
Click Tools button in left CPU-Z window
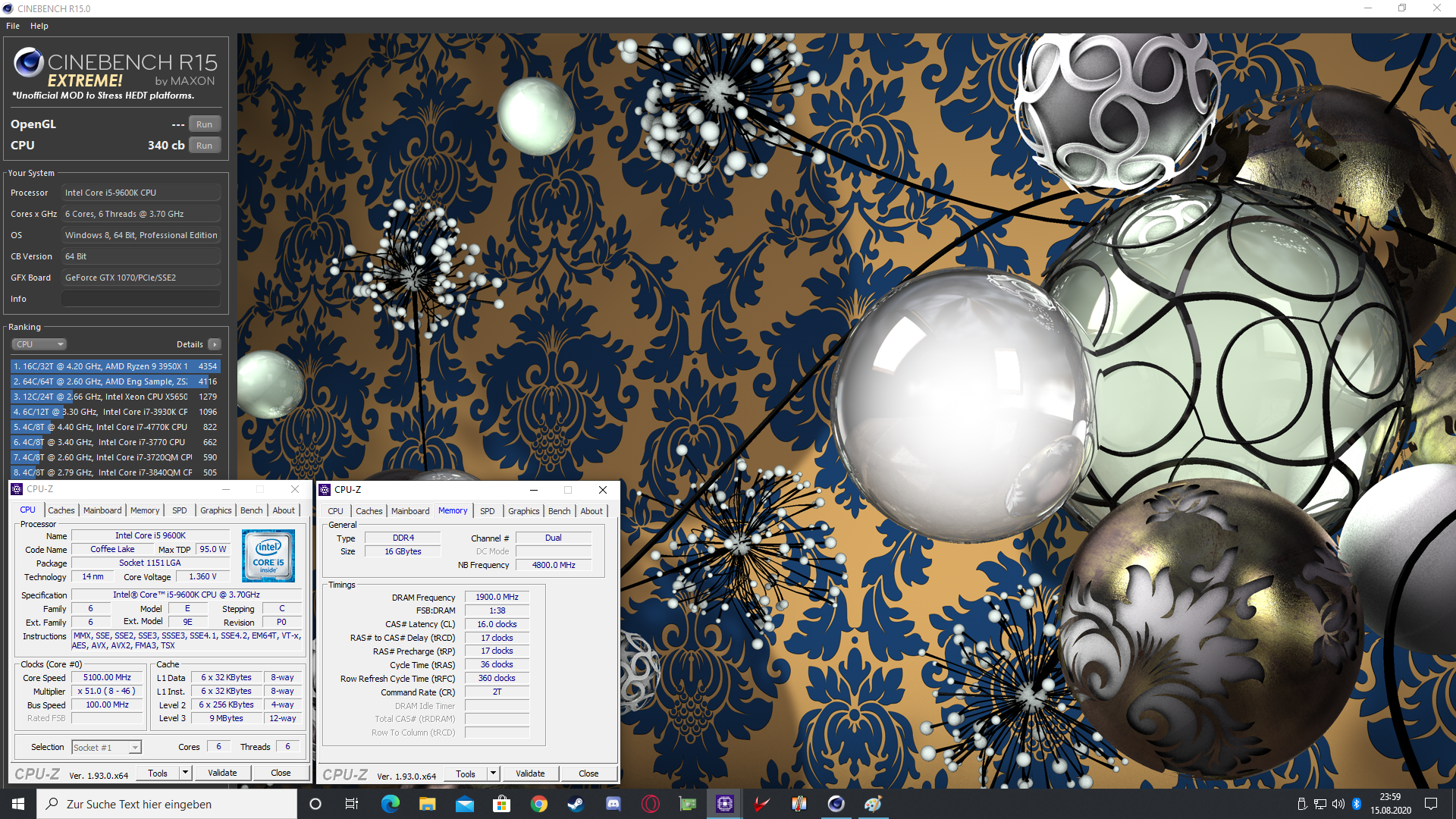(158, 773)
